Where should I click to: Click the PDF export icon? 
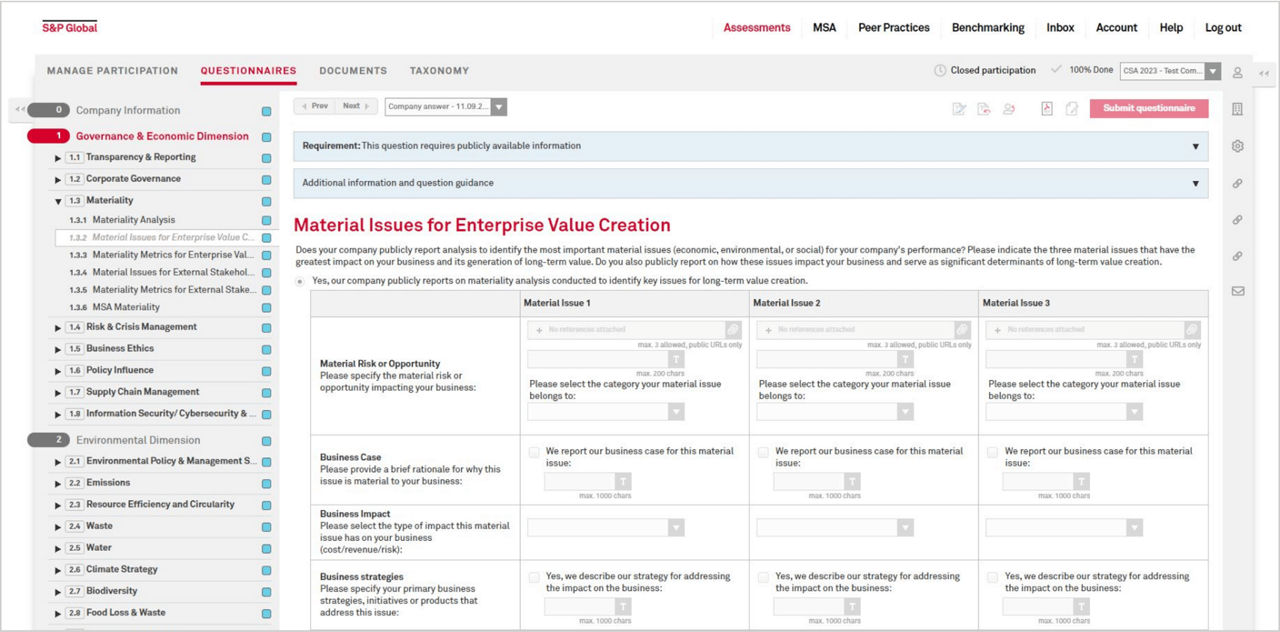click(1047, 108)
